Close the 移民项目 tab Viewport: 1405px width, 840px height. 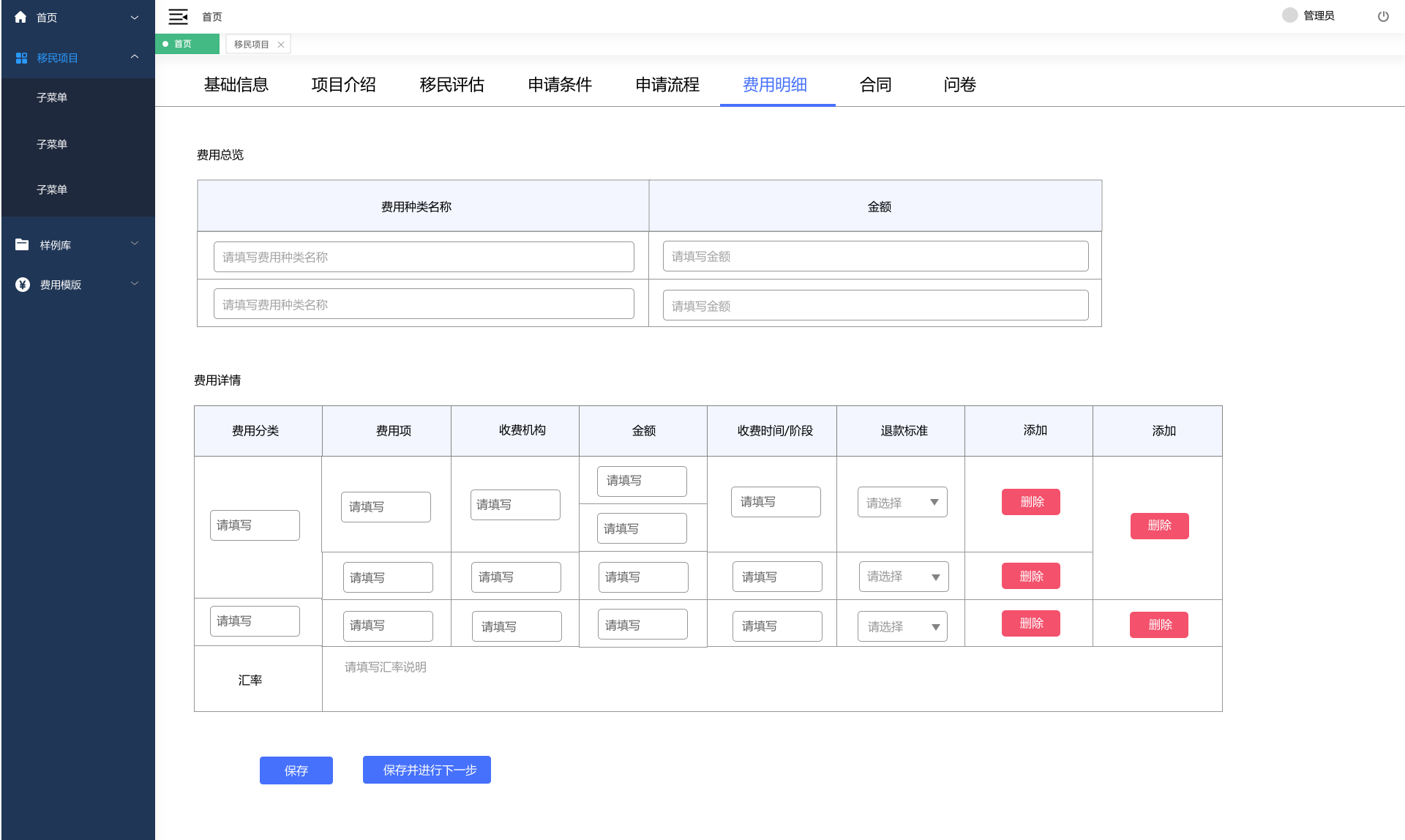point(281,45)
